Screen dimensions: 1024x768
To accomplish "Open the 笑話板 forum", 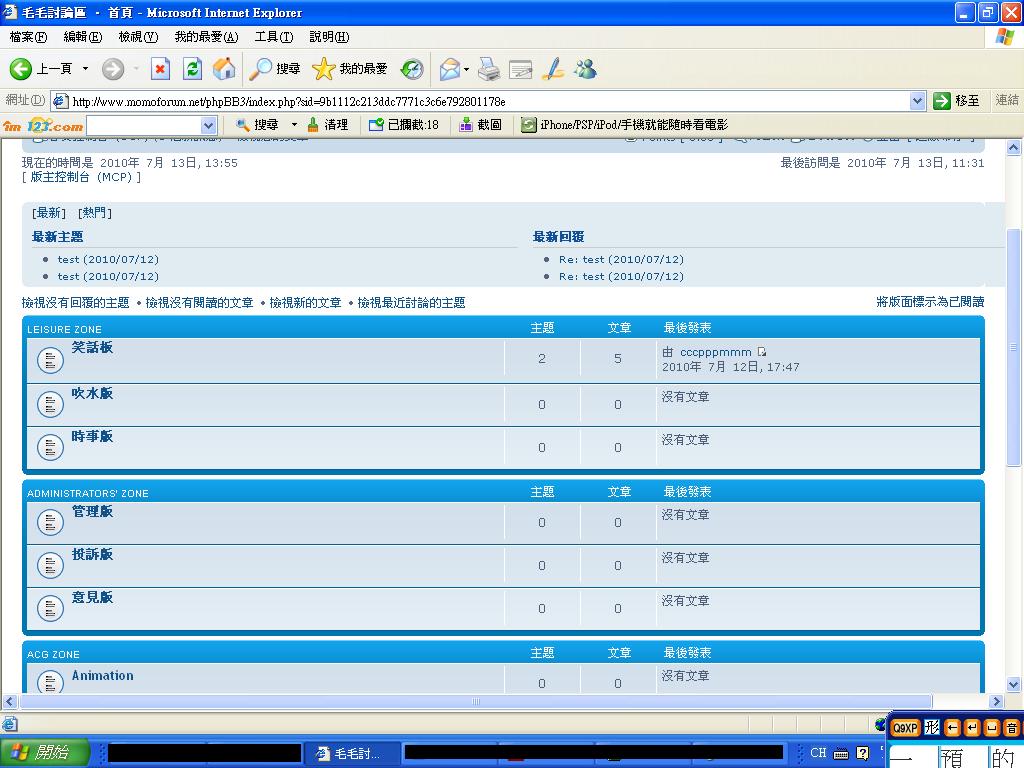I will pos(92,347).
